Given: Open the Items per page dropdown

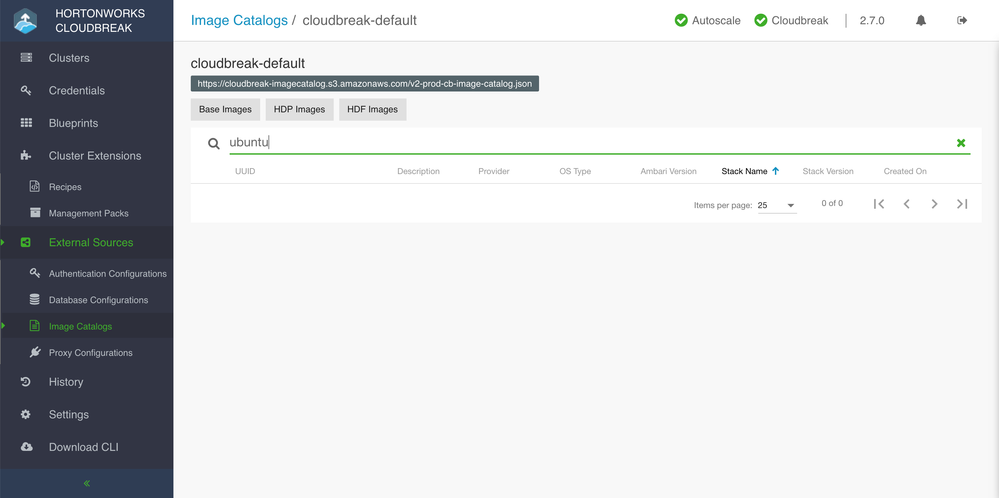Looking at the screenshot, I should coord(777,205).
